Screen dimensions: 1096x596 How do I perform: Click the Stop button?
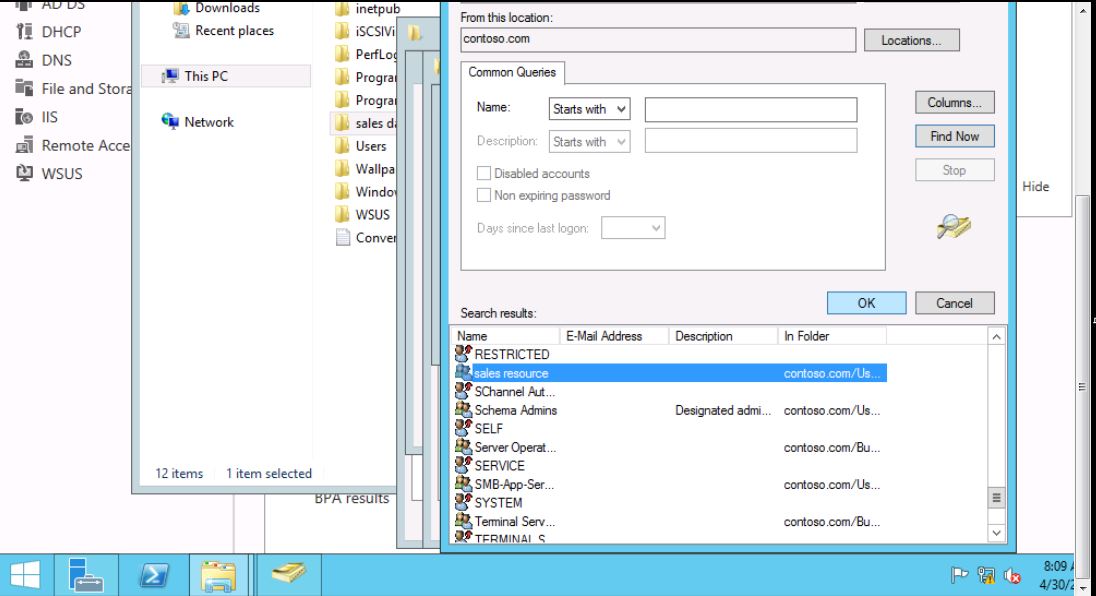point(955,170)
